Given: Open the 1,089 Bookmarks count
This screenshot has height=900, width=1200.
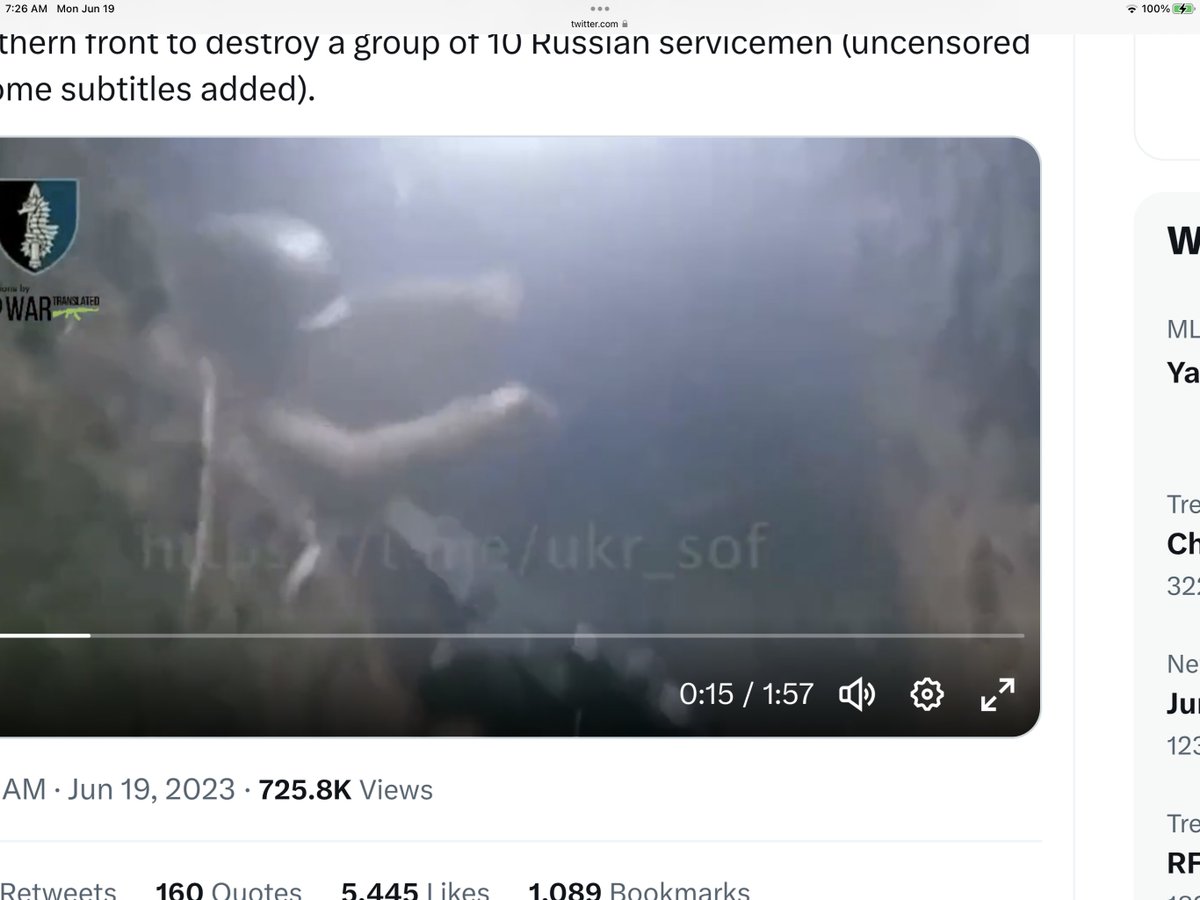Looking at the screenshot, I should (639, 892).
